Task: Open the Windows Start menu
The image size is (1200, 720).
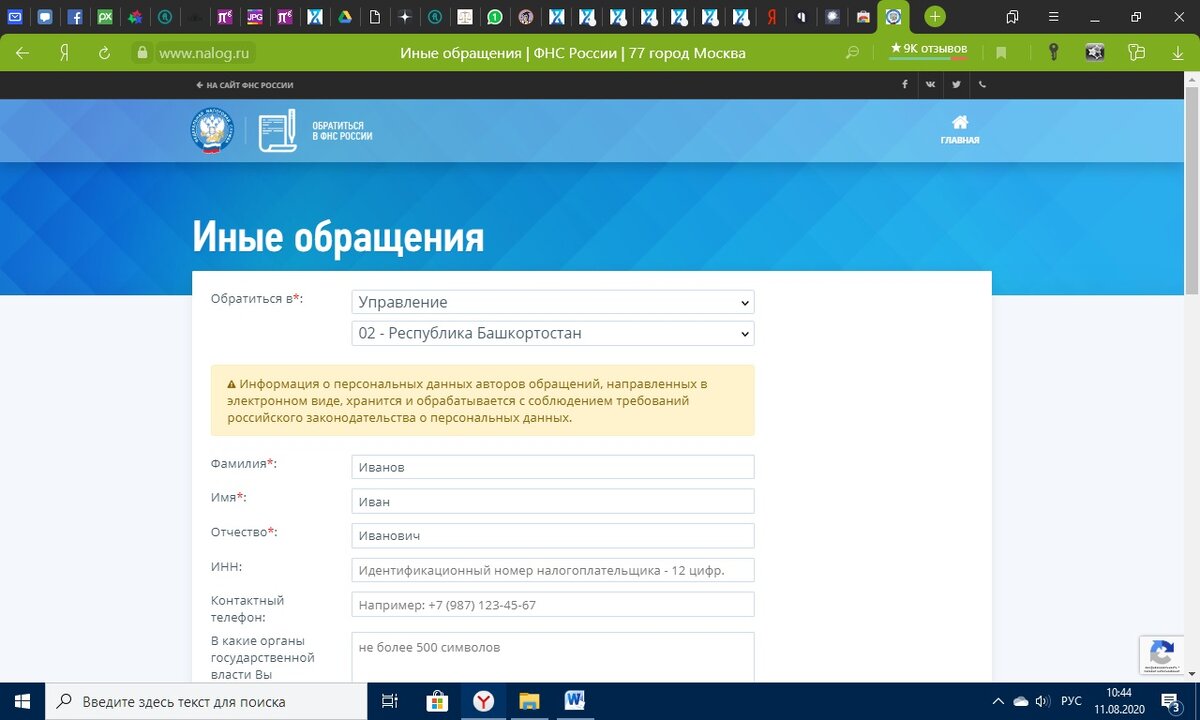Action: coord(22,701)
